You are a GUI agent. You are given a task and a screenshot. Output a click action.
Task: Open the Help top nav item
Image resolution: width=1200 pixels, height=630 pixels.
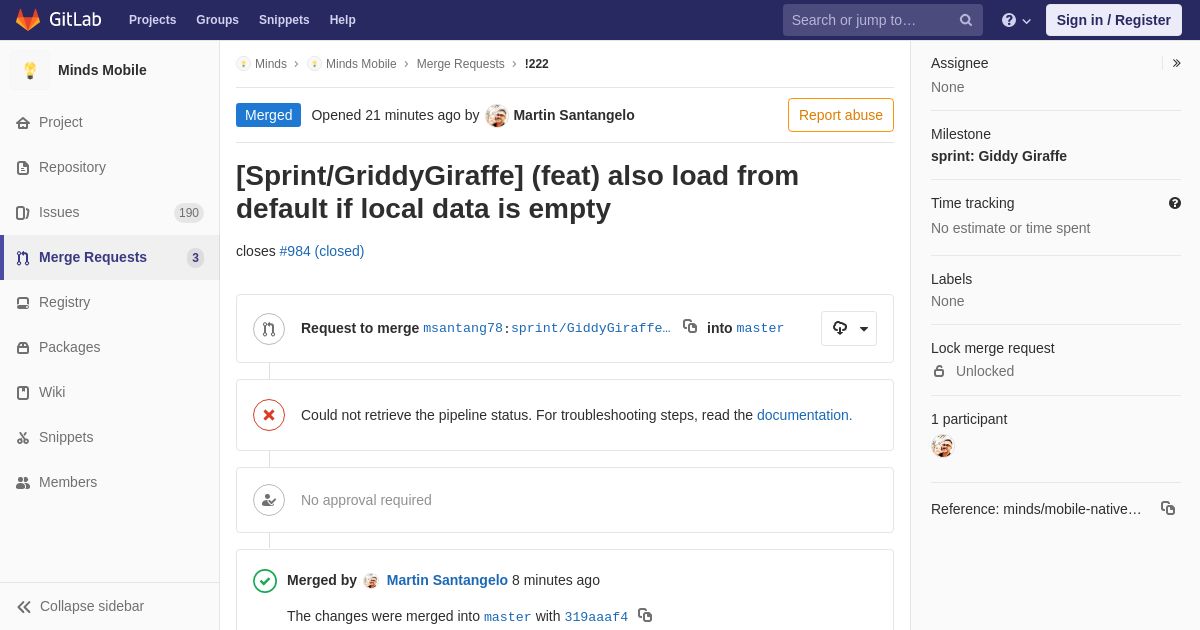[x=343, y=20]
